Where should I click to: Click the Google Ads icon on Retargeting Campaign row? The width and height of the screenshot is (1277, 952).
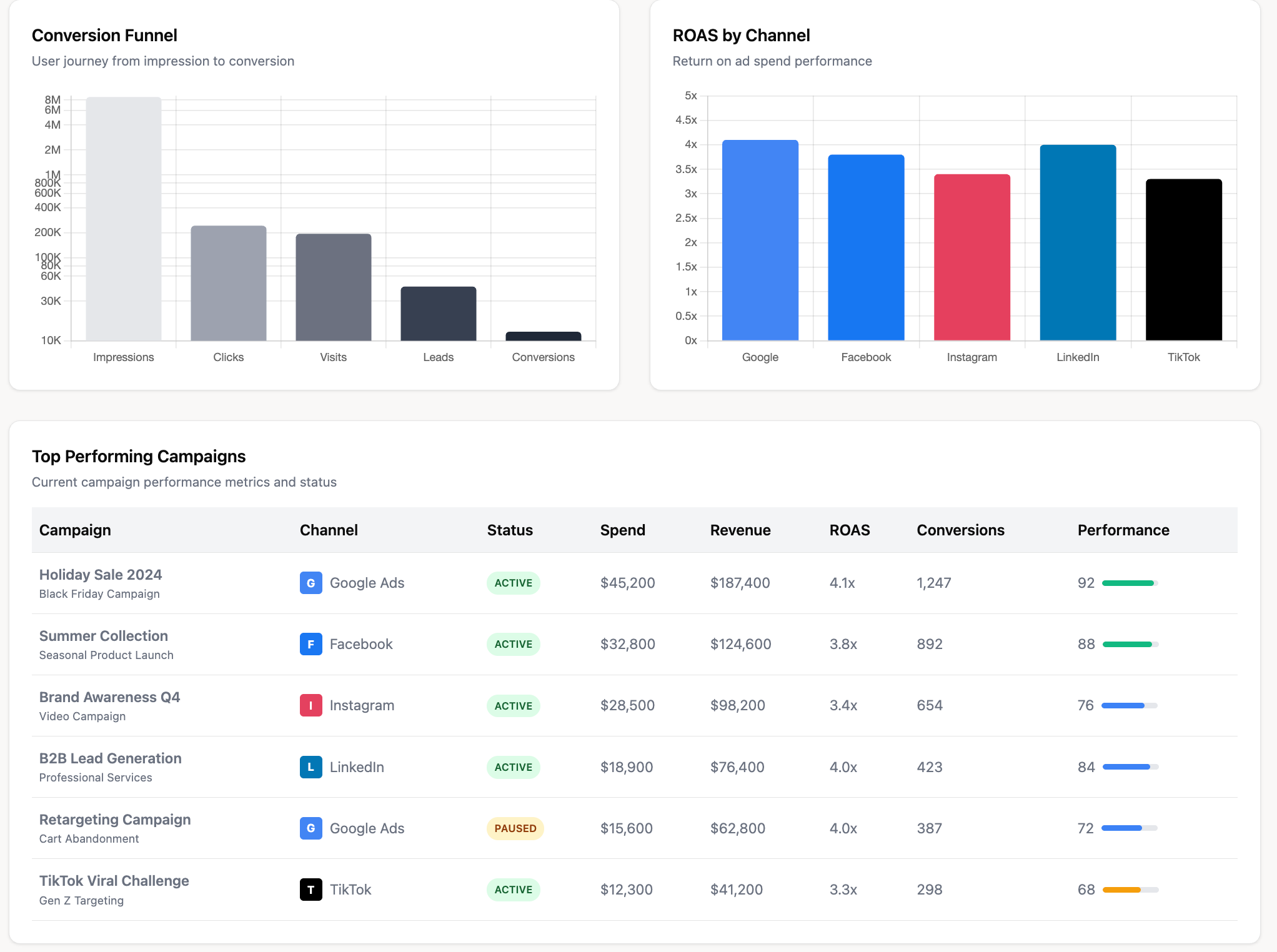tap(311, 828)
